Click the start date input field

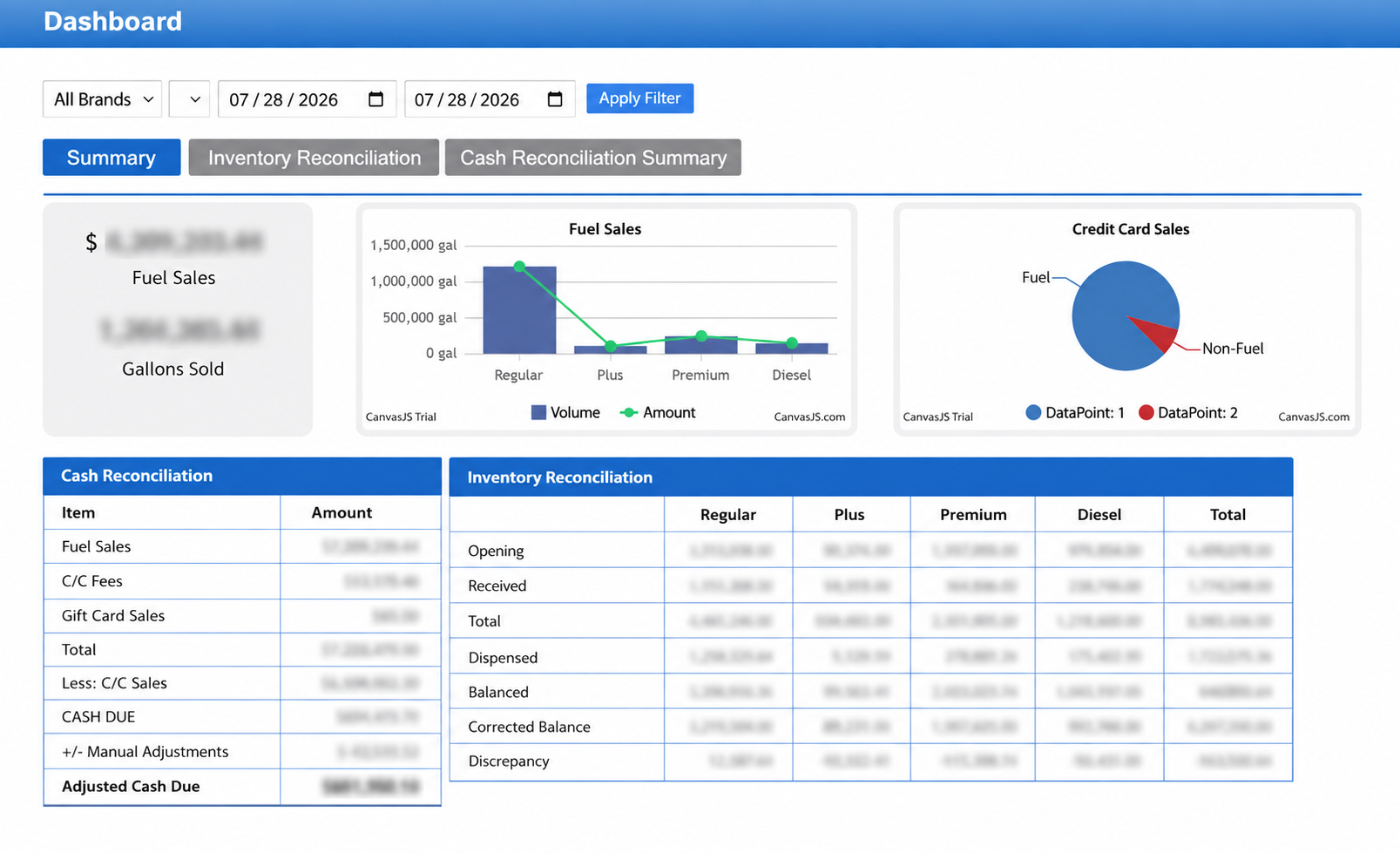(307, 99)
